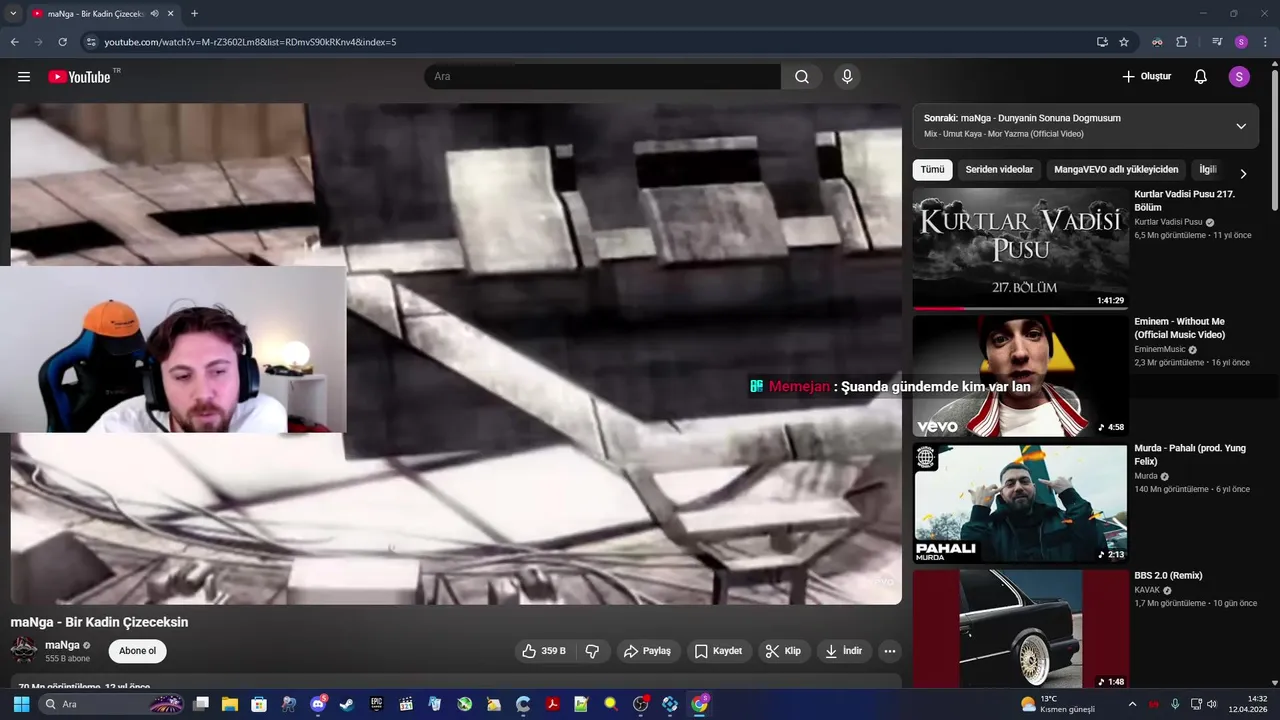1280x720 pixels.
Task: Open the maNga channel avatar
Action: (24, 650)
